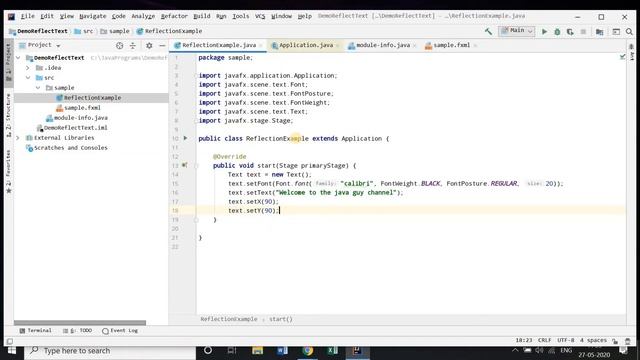Viewport: 640px width, 360px height.
Task: Click the UTF-8 encoding indicator
Action: [565, 340]
